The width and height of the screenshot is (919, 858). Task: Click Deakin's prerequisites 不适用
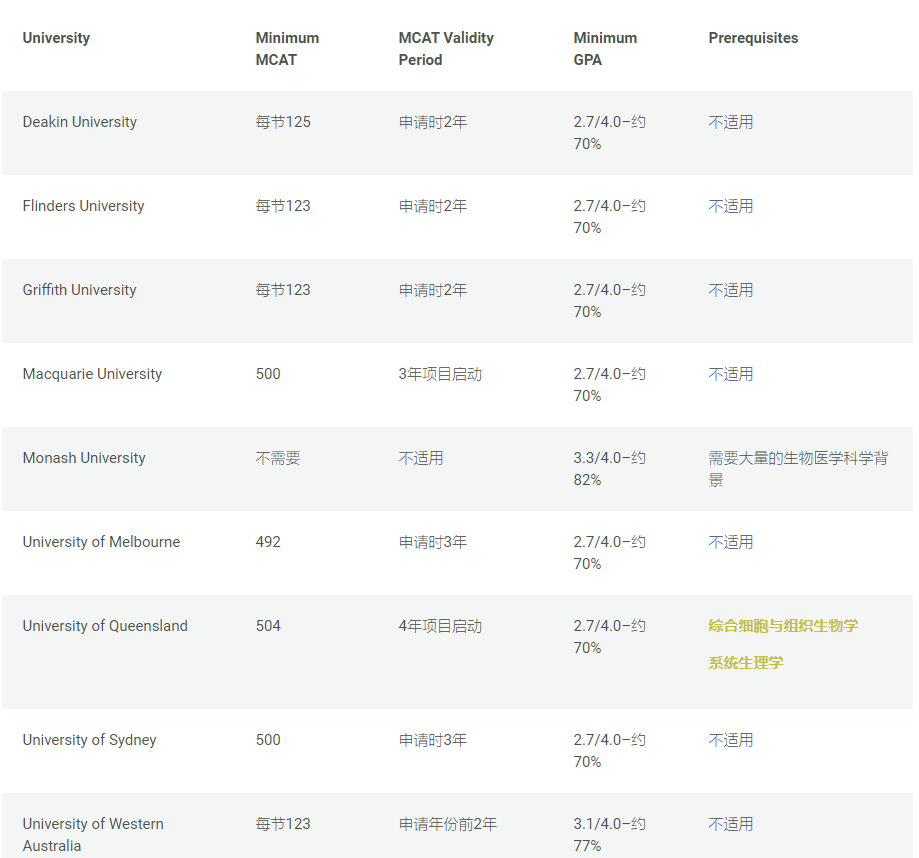click(730, 122)
